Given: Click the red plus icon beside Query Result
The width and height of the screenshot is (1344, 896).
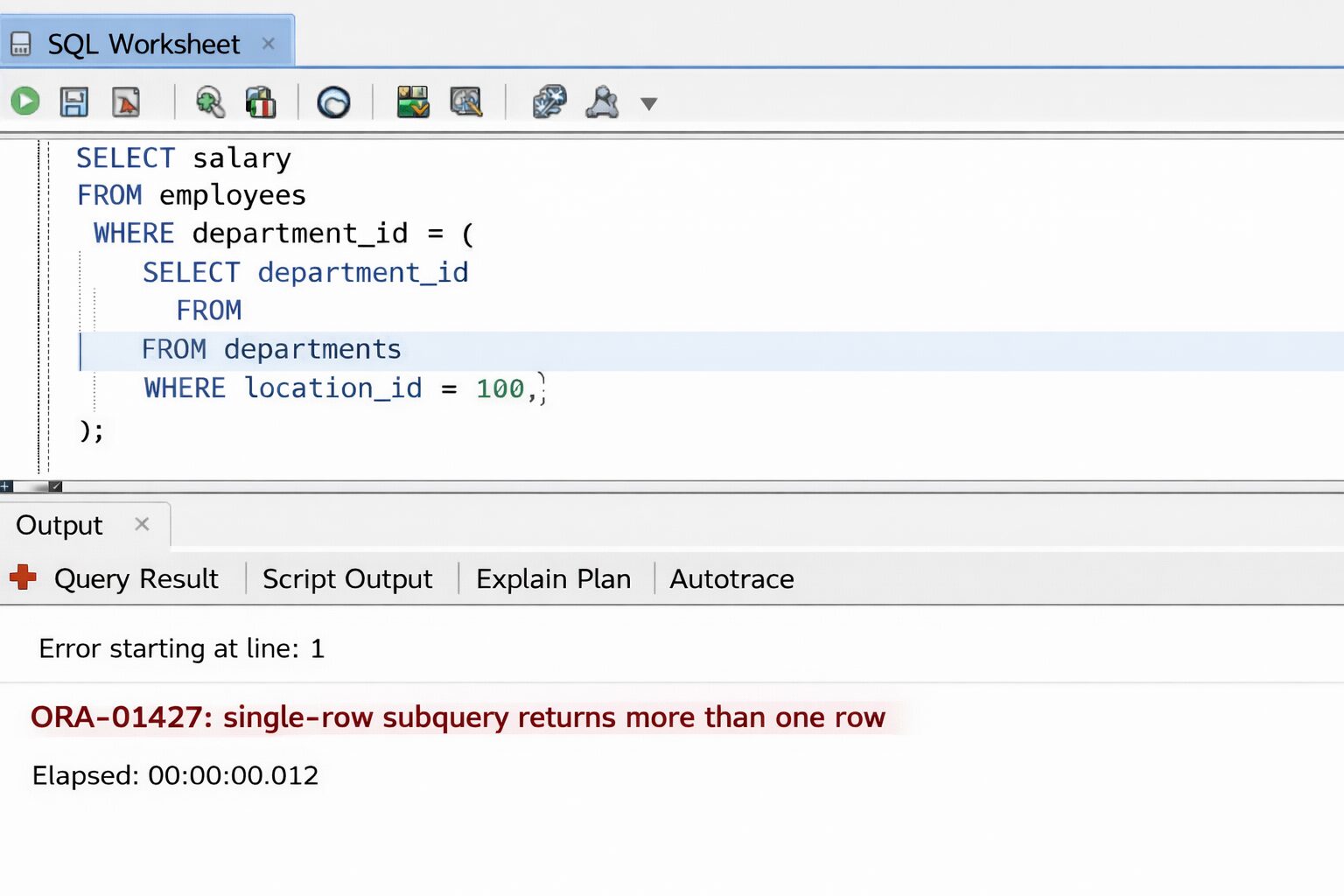Looking at the screenshot, I should click(x=23, y=577).
